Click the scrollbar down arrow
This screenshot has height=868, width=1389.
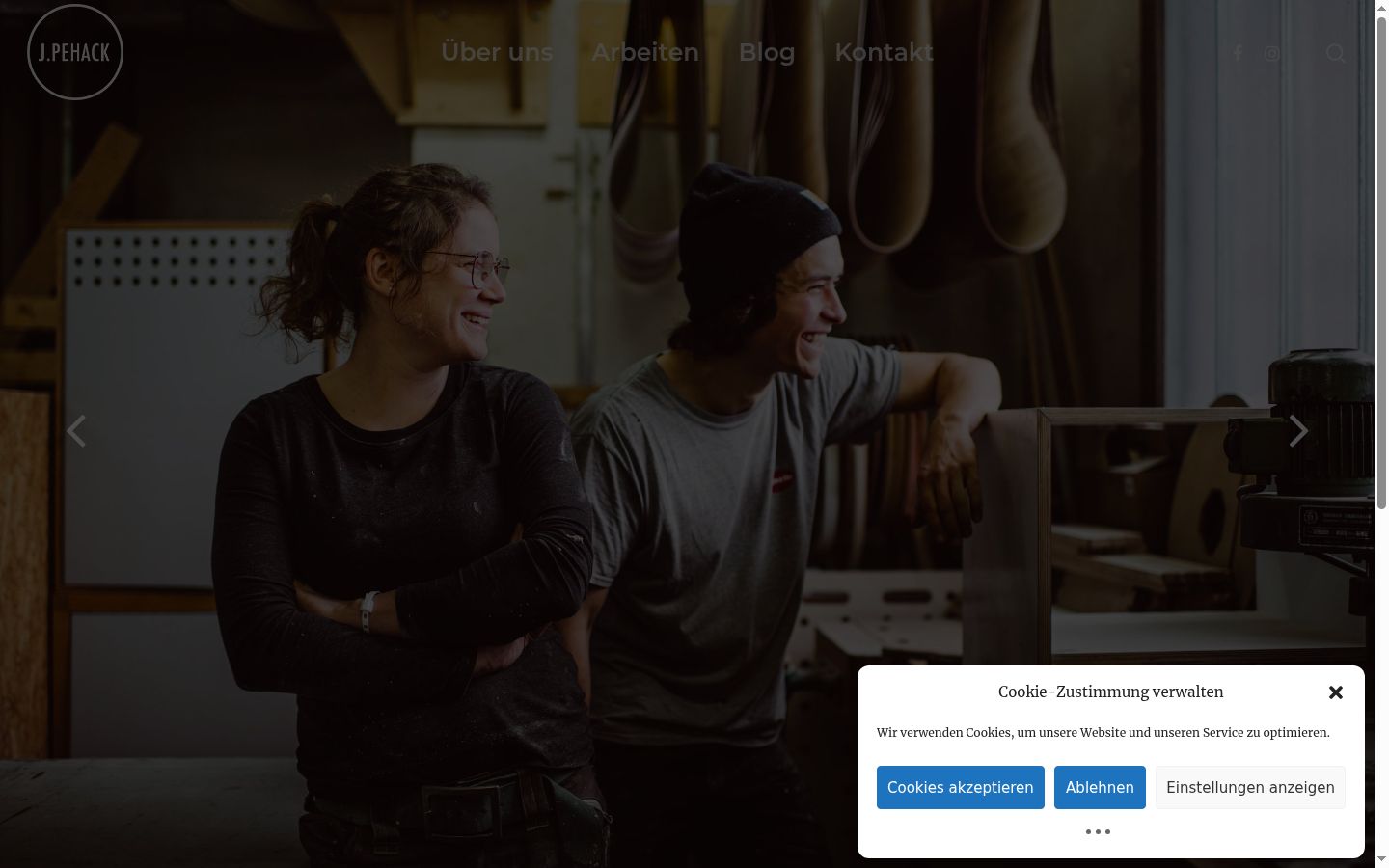point(1381,859)
